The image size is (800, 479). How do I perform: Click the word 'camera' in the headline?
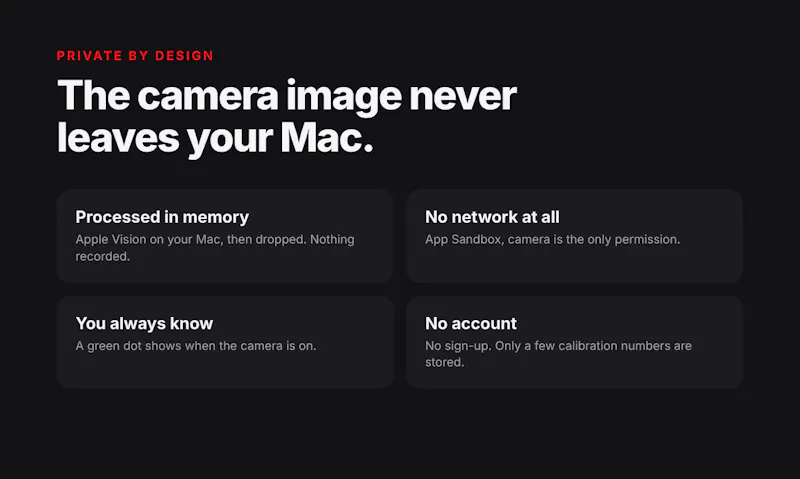208,97
